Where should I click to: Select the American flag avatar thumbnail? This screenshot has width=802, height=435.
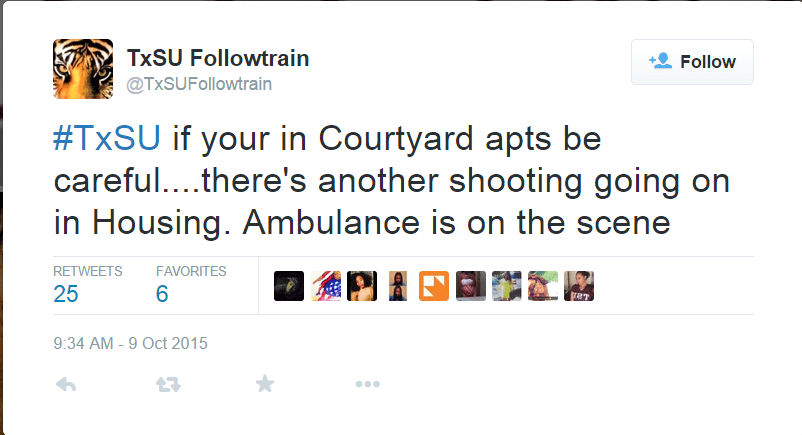tap(326, 286)
